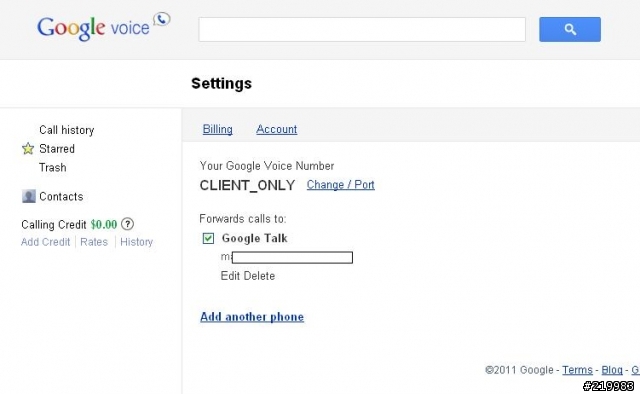This screenshot has width=640, height=394.
Task: Open Contacts from the sidebar
Action: click(61, 196)
